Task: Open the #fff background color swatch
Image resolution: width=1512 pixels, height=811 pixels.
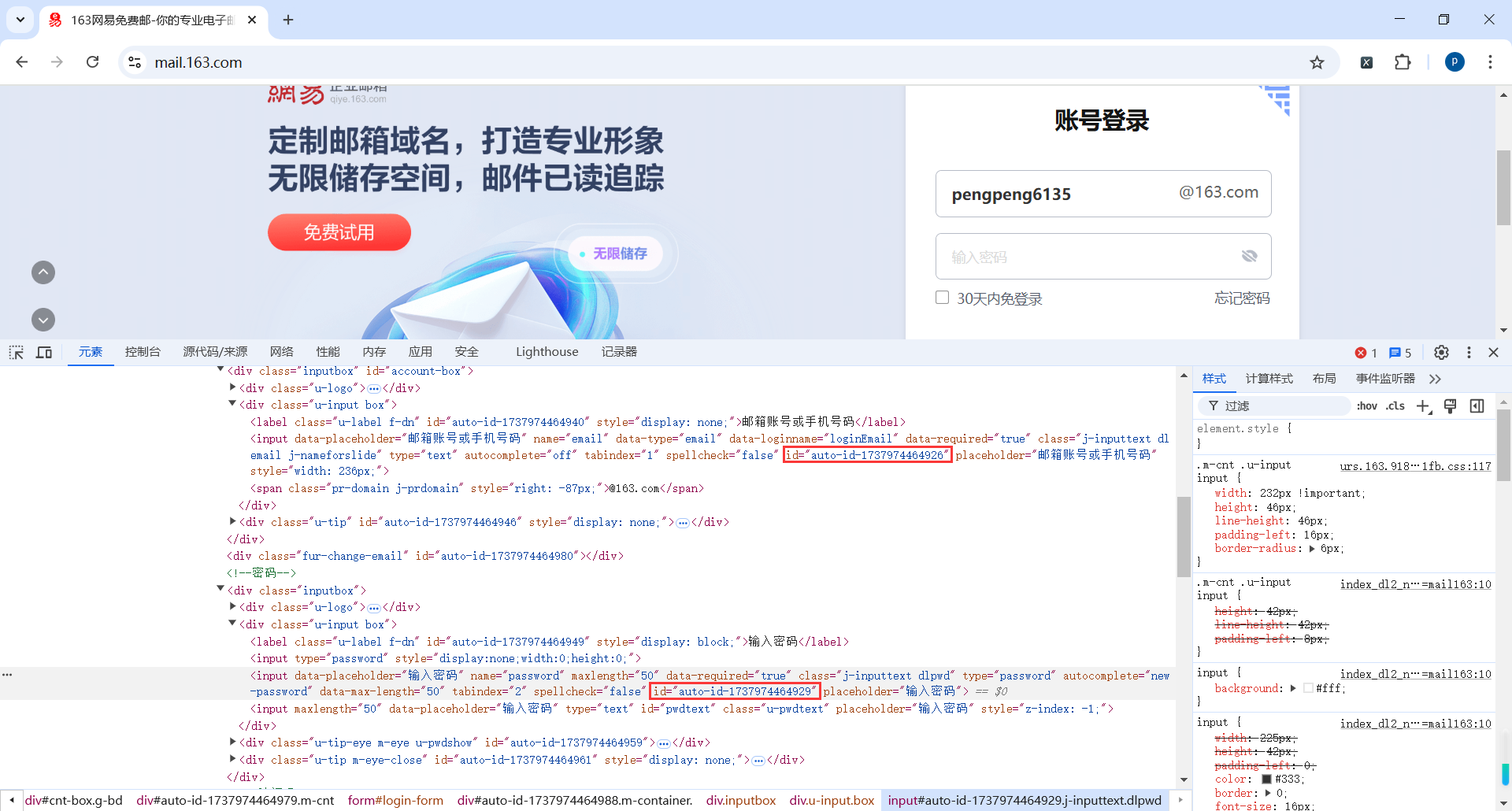Action: pos(1308,688)
